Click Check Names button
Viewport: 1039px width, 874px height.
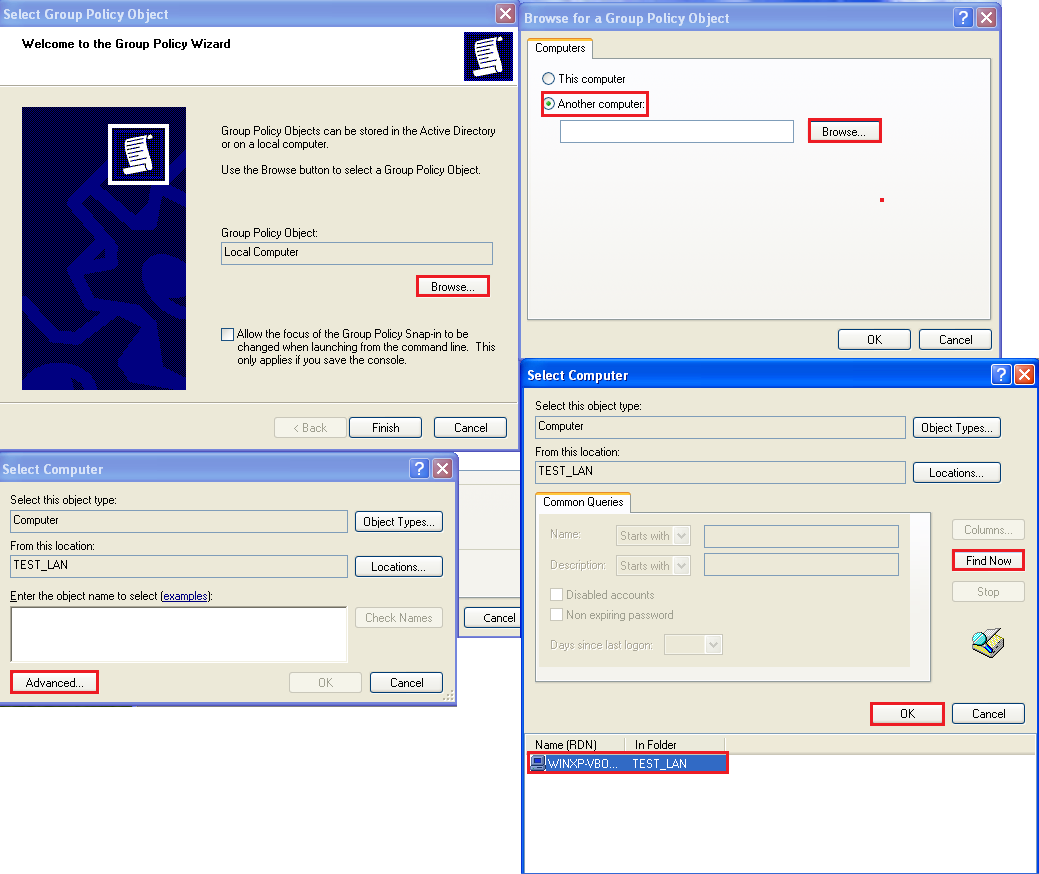[x=399, y=618]
